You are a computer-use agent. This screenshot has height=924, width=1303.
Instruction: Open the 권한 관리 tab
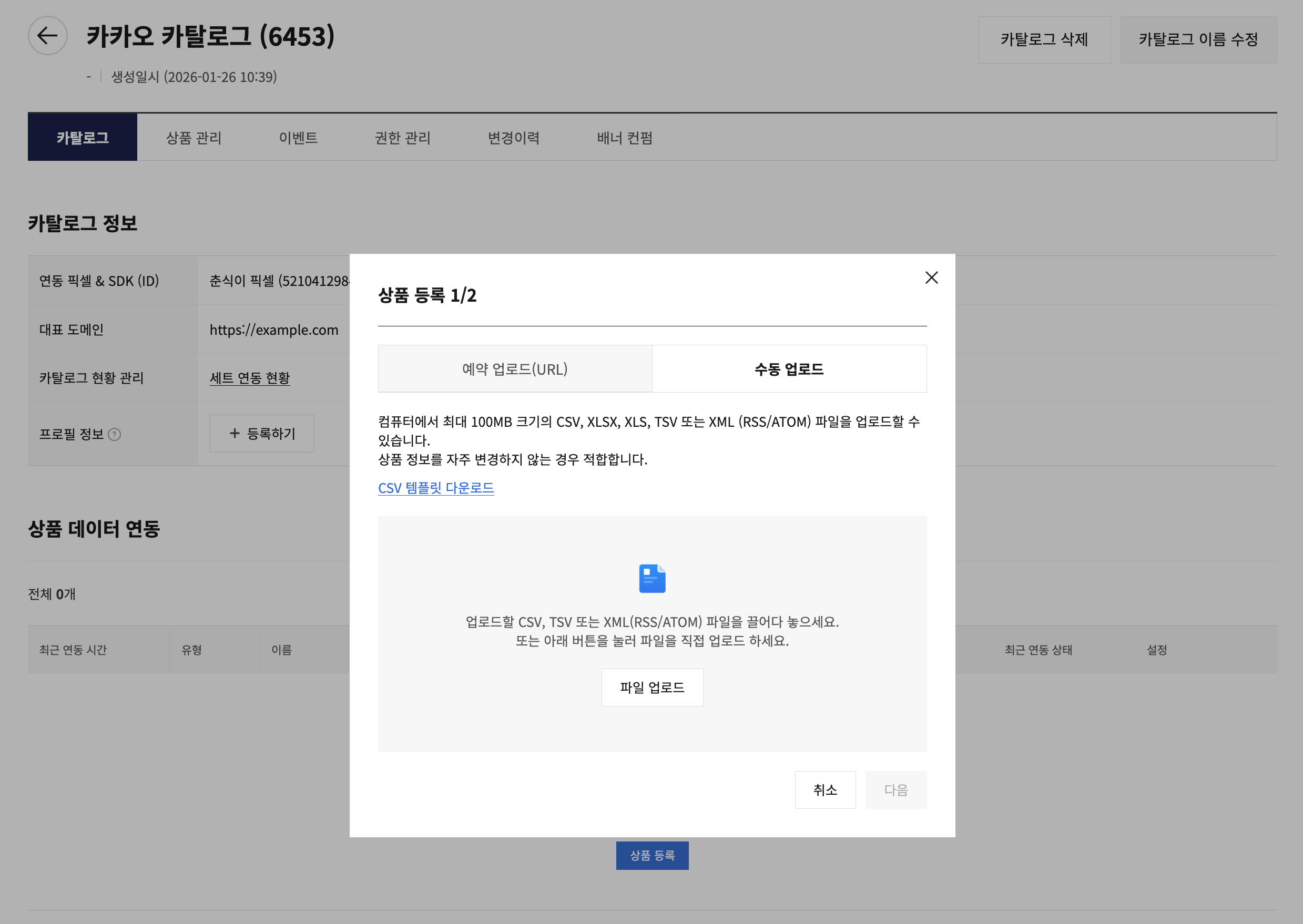[402, 138]
